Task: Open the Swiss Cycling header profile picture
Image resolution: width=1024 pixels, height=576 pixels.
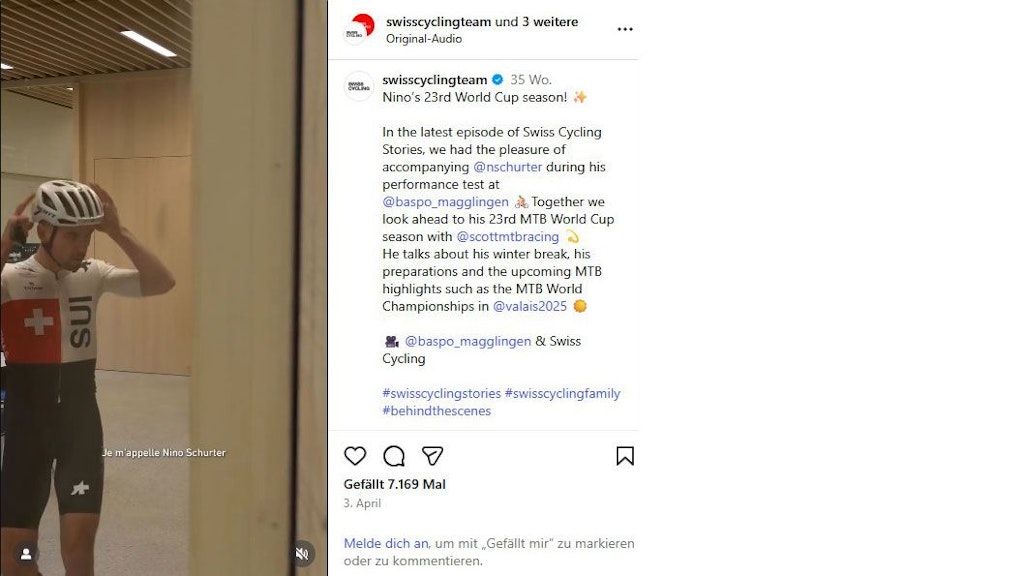Action: pyautogui.click(x=359, y=29)
